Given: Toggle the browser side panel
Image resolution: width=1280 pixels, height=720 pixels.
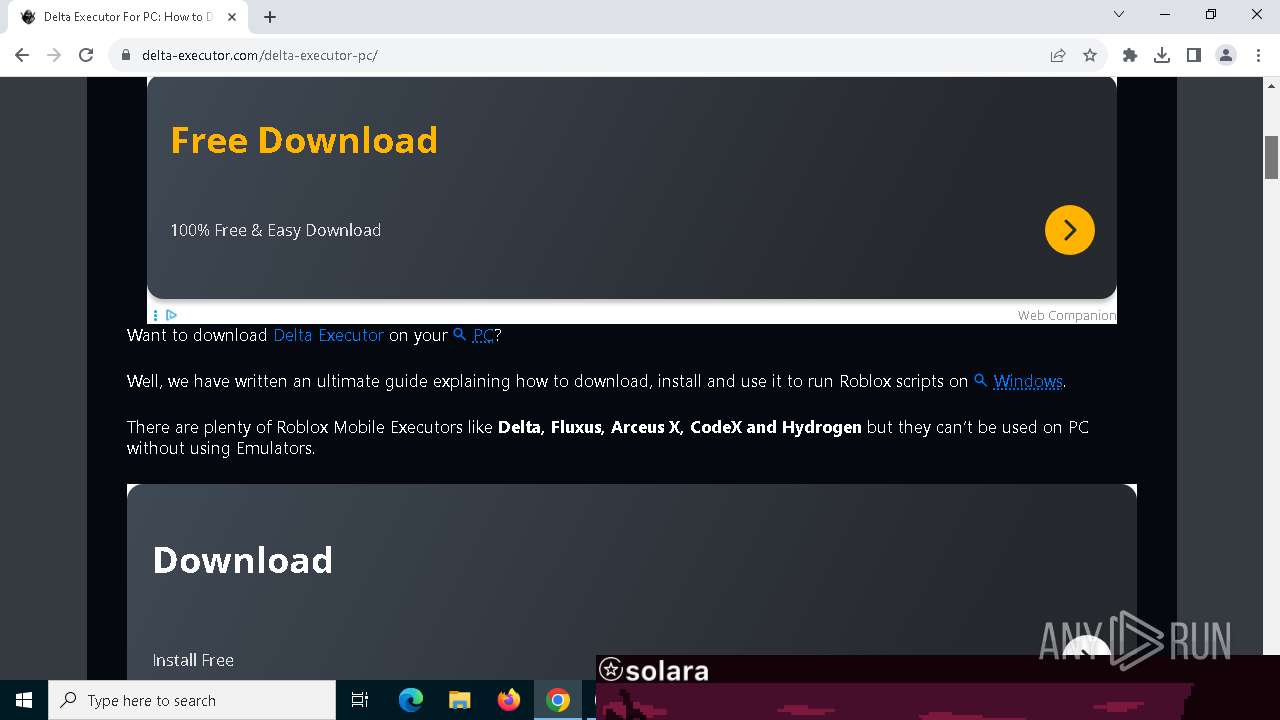Looking at the screenshot, I should (1194, 55).
